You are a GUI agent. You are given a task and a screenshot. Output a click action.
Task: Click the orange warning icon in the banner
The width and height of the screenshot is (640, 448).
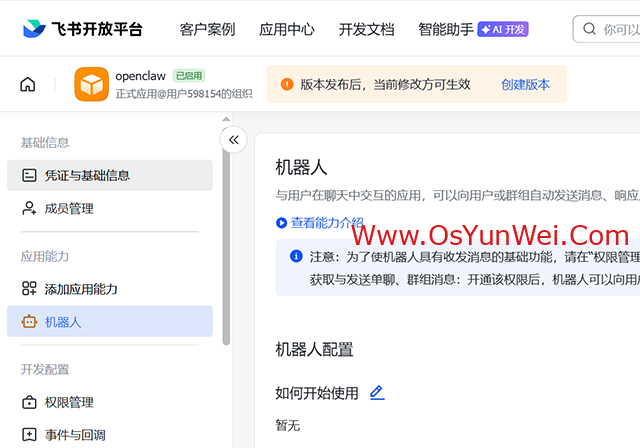287,85
